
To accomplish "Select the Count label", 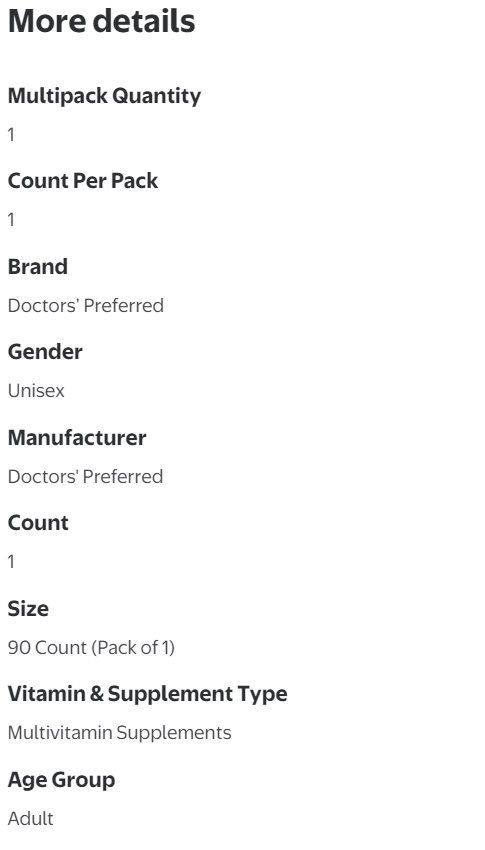I will (38, 523).
